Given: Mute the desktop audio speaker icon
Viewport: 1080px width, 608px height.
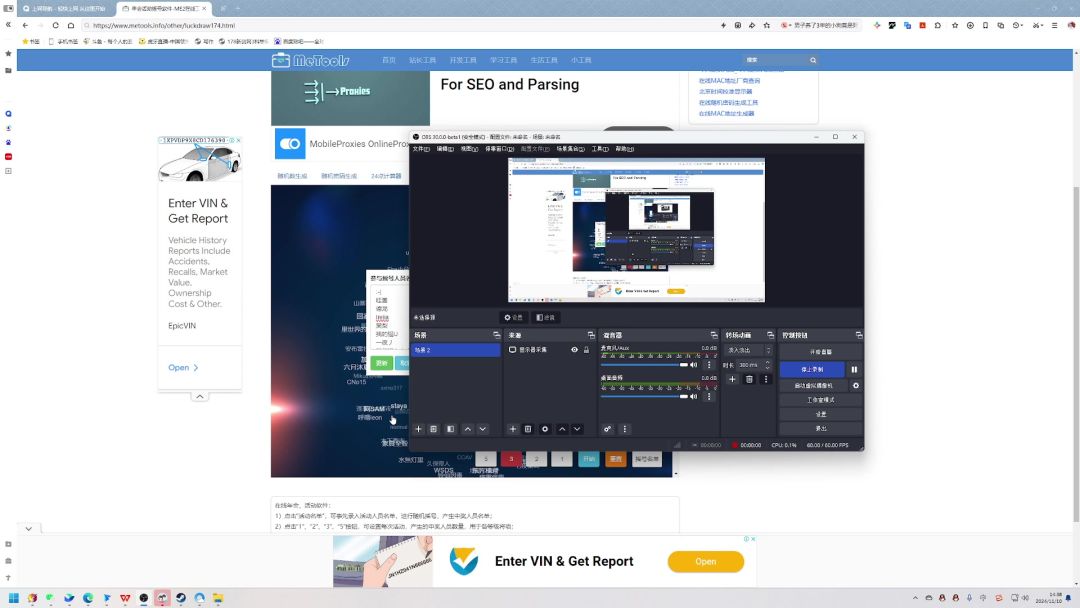Looking at the screenshot, I should 694,396.
